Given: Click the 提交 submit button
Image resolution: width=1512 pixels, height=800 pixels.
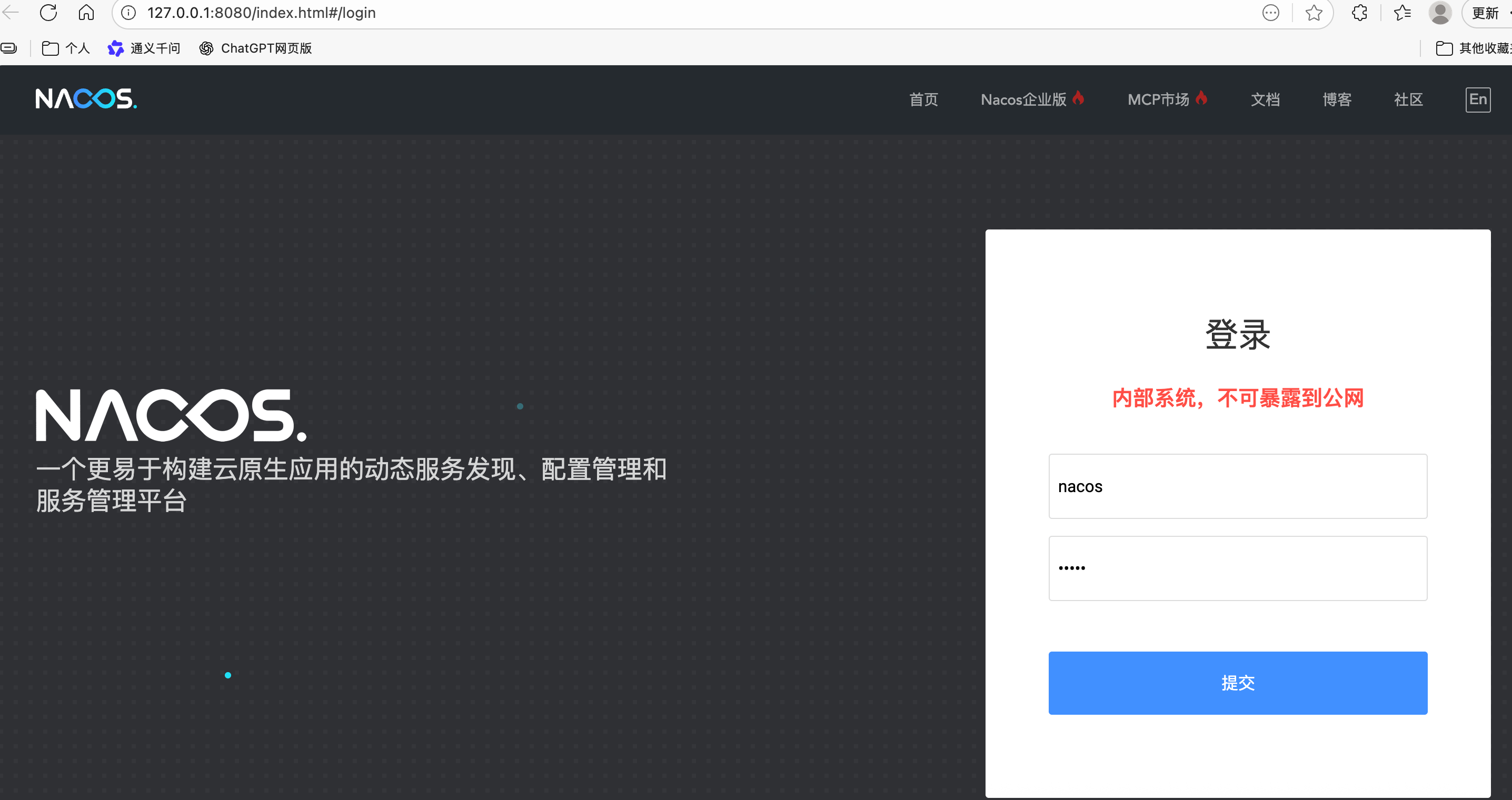Looking at the screenshot, I should pyautogui.click(x=1238, y=683).
